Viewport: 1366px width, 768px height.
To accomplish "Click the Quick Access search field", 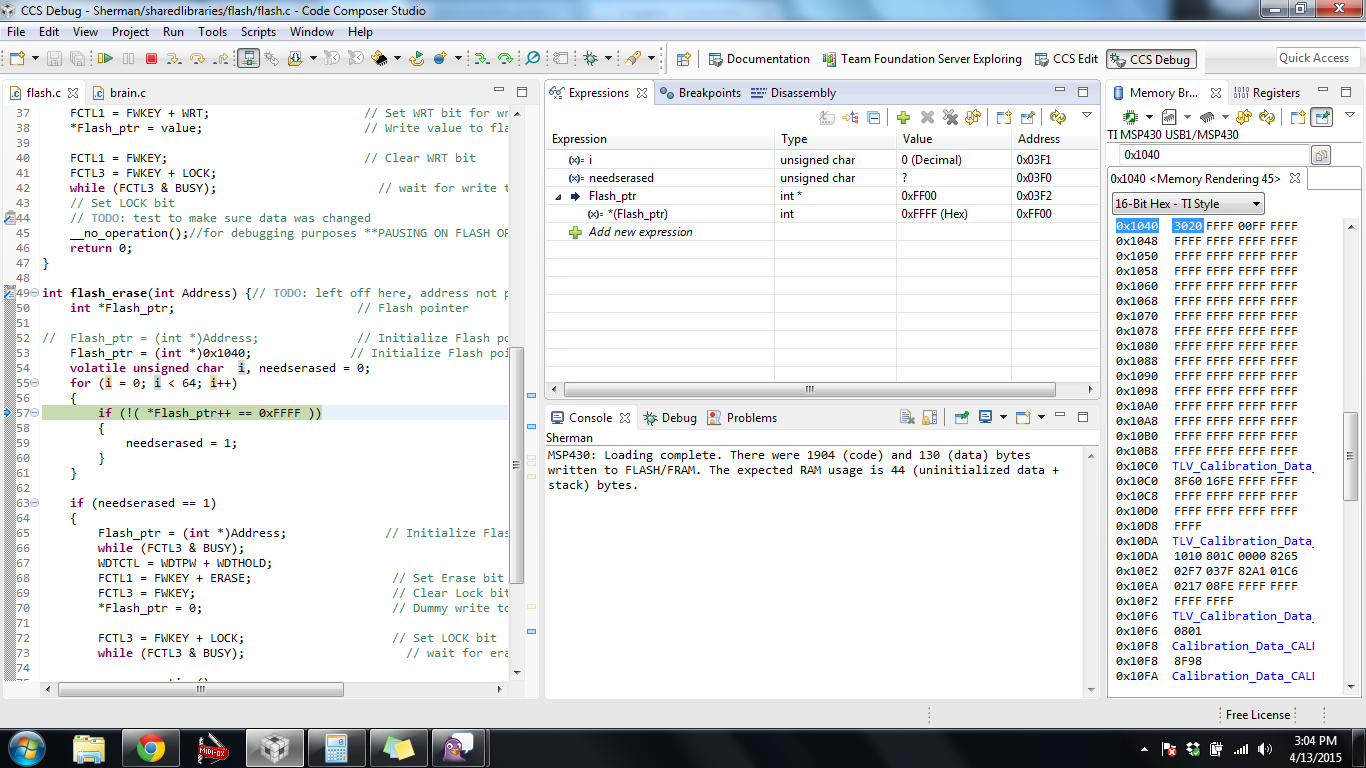I will [1318, 58].
